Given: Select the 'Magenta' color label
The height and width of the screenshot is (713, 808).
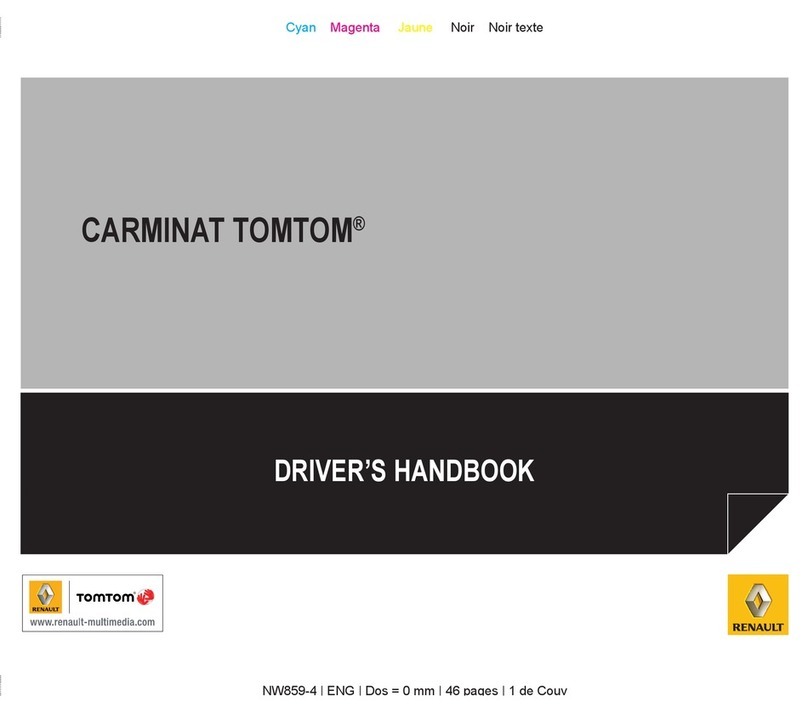Looking at the screenshot, I should tap(355, 27).
